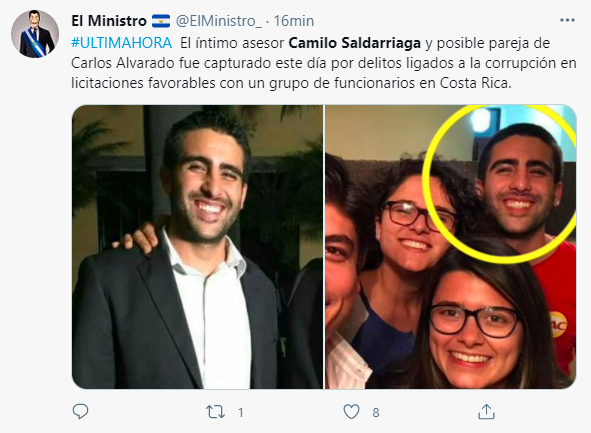The width and height of the screenshot is (591, 433).
Task: Click the retweet count number 1
Action: point(240,413)
